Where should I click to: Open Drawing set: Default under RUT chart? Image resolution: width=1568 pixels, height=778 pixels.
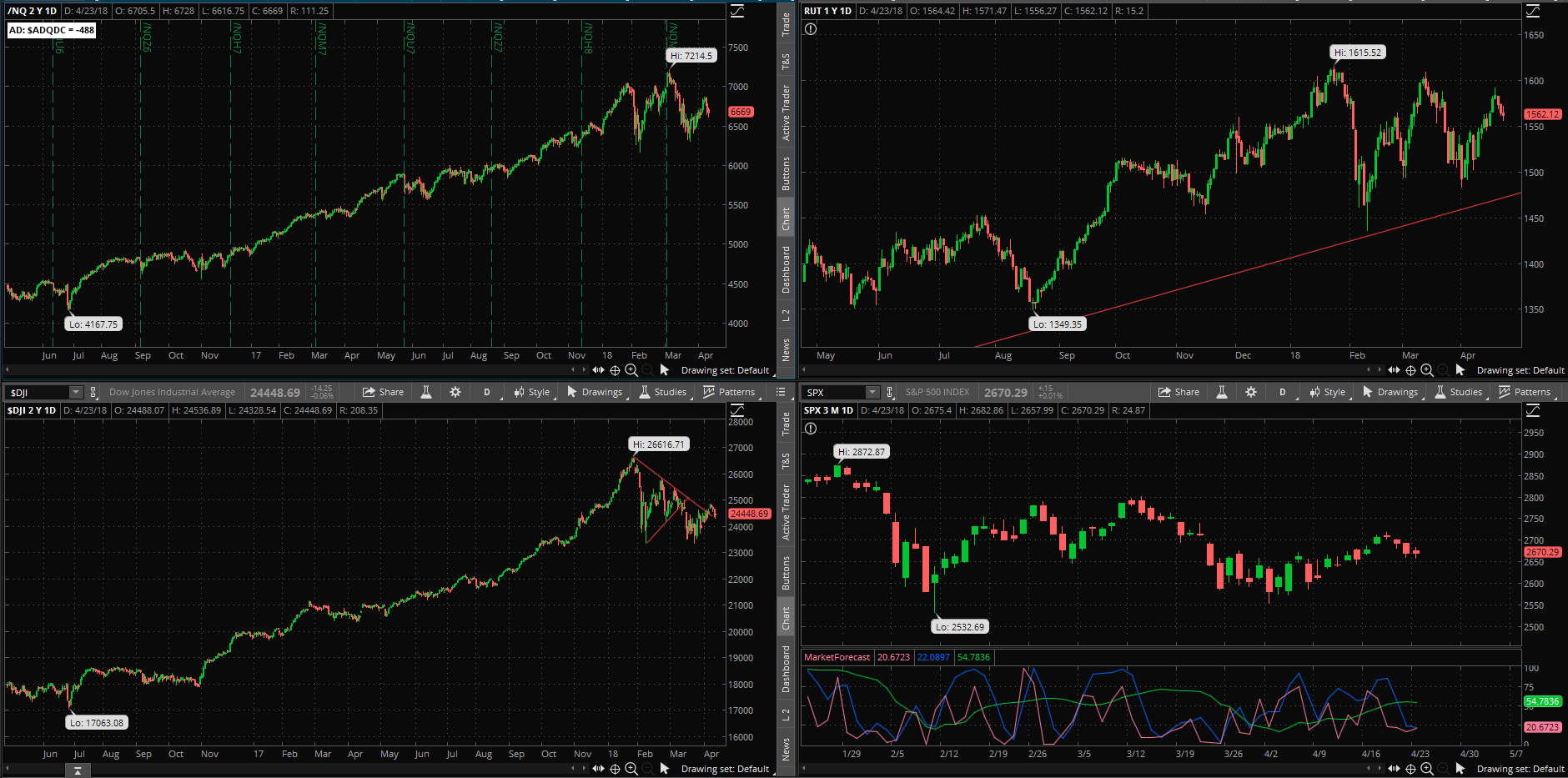[x=1520, y=370]
